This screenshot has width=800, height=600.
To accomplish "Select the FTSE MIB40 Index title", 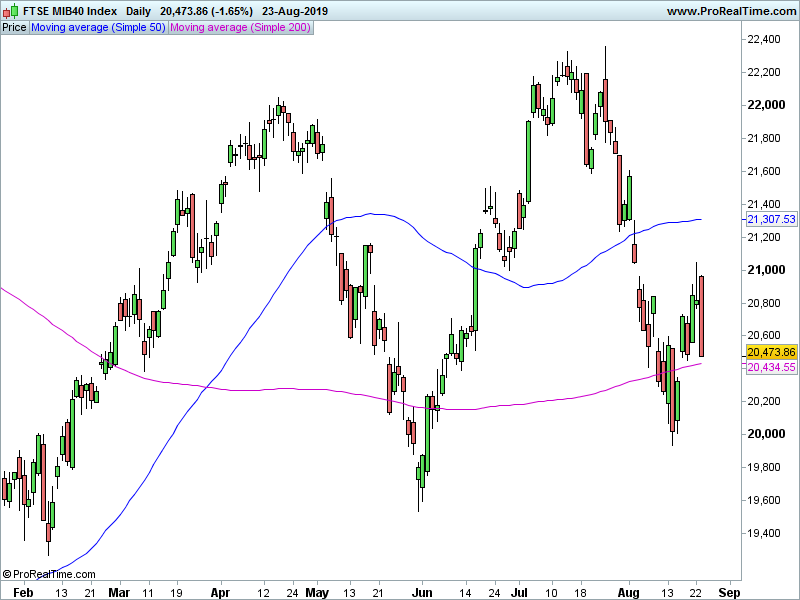I will [x=68, y=9].
